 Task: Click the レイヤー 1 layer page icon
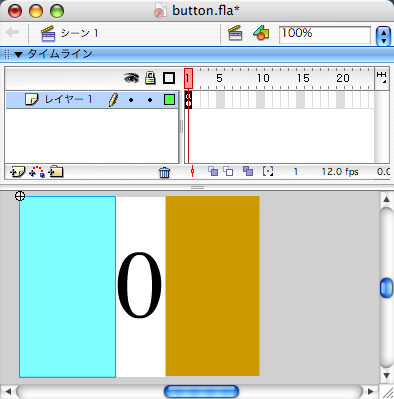(x=32, y=99)
